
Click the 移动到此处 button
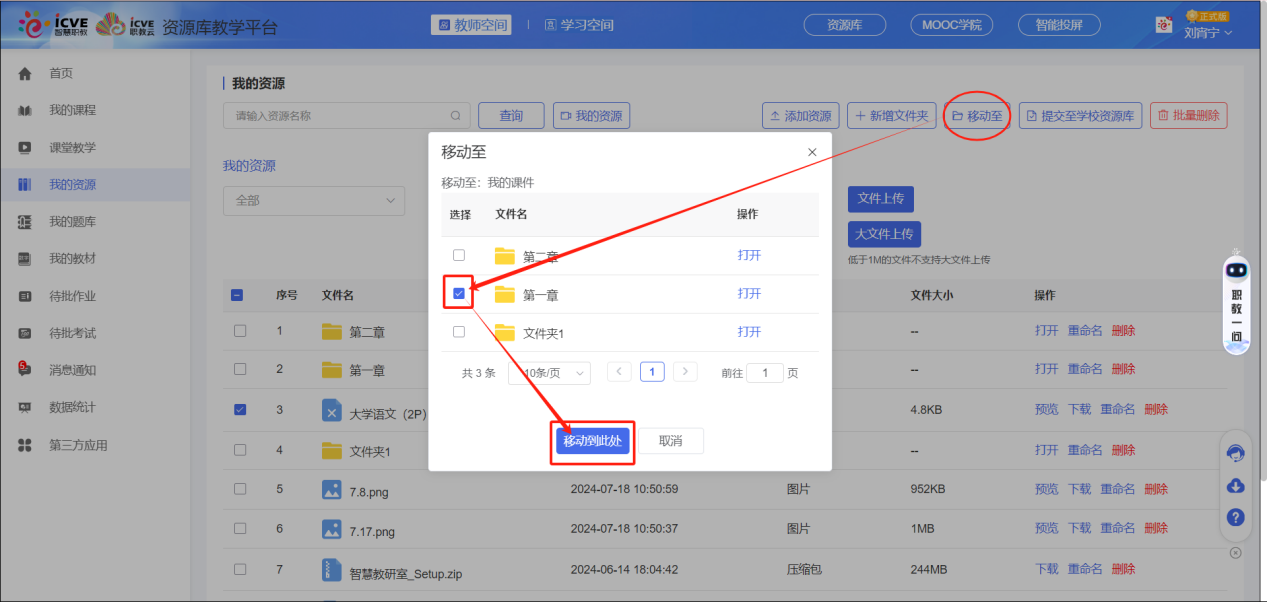[593, 441]
